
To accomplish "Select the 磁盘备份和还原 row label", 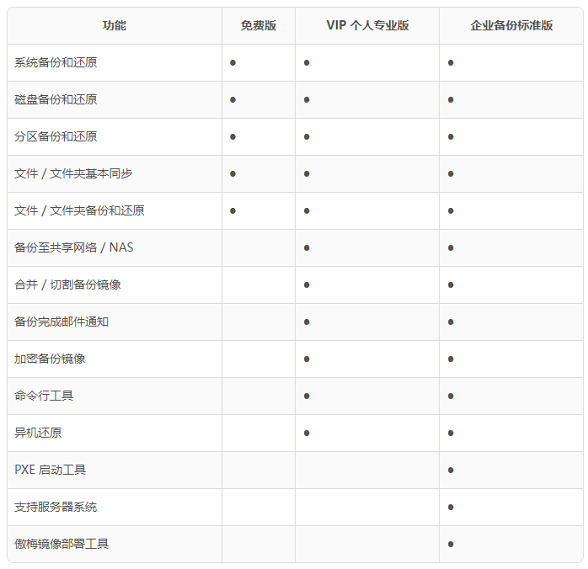I will (x=56, y=99).
